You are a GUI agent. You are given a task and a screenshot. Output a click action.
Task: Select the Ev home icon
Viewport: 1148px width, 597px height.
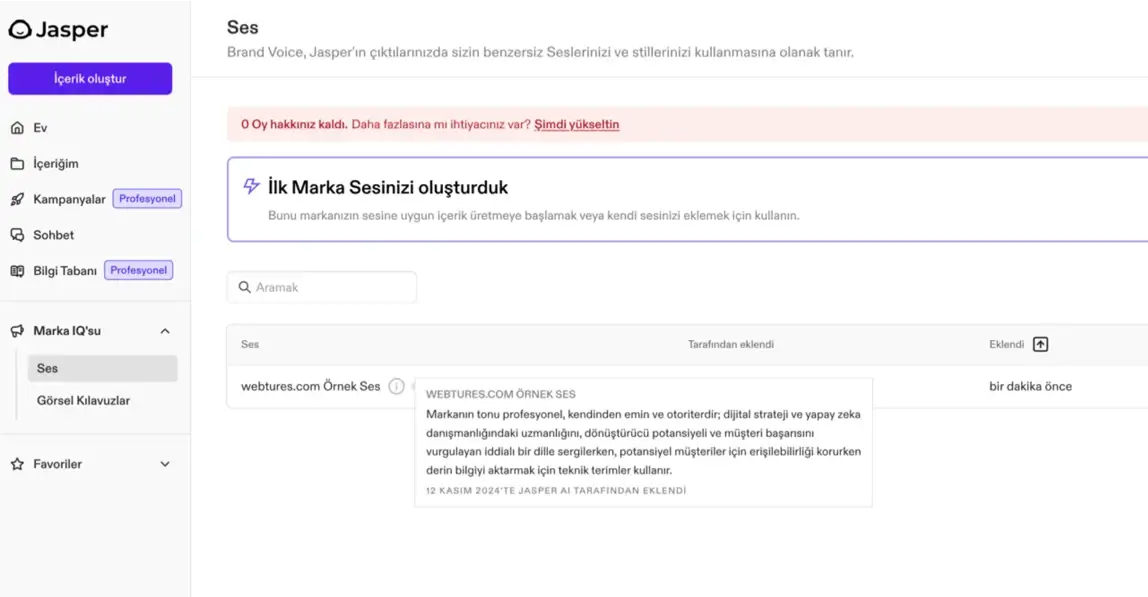pos(17,127)
